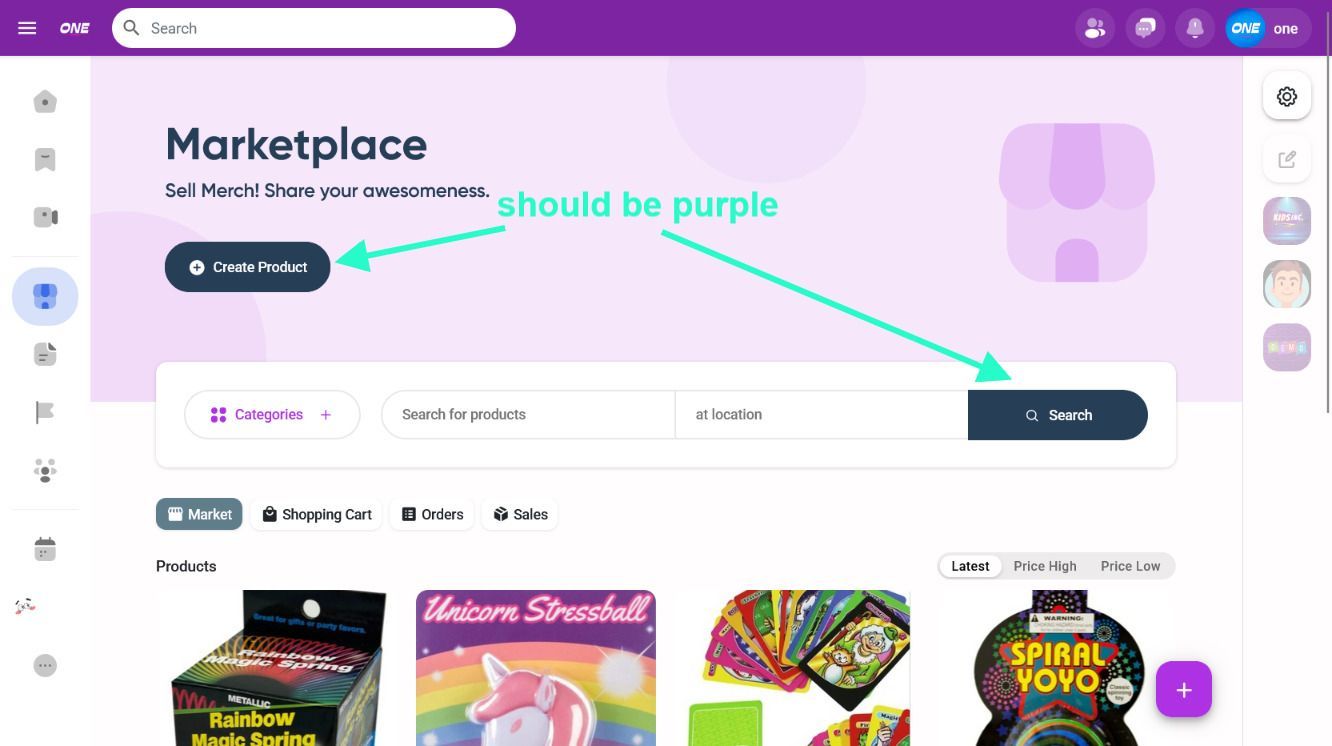This screenshot has height=746, width=1332.
Task: Open the video camera icon in sidebar
Action: [x=45, y=217]
